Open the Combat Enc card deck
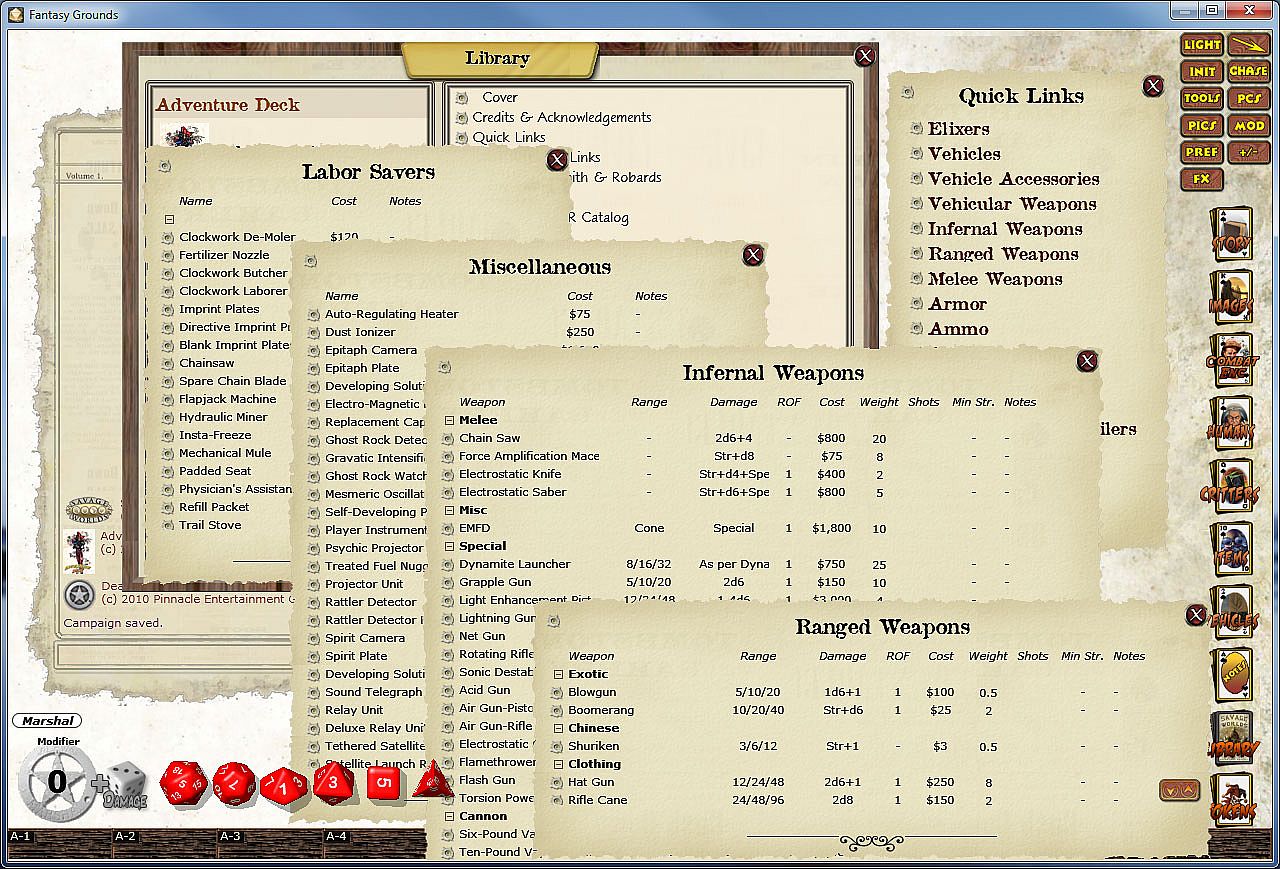This screenshot has width=1280, height=869. 1232,362
